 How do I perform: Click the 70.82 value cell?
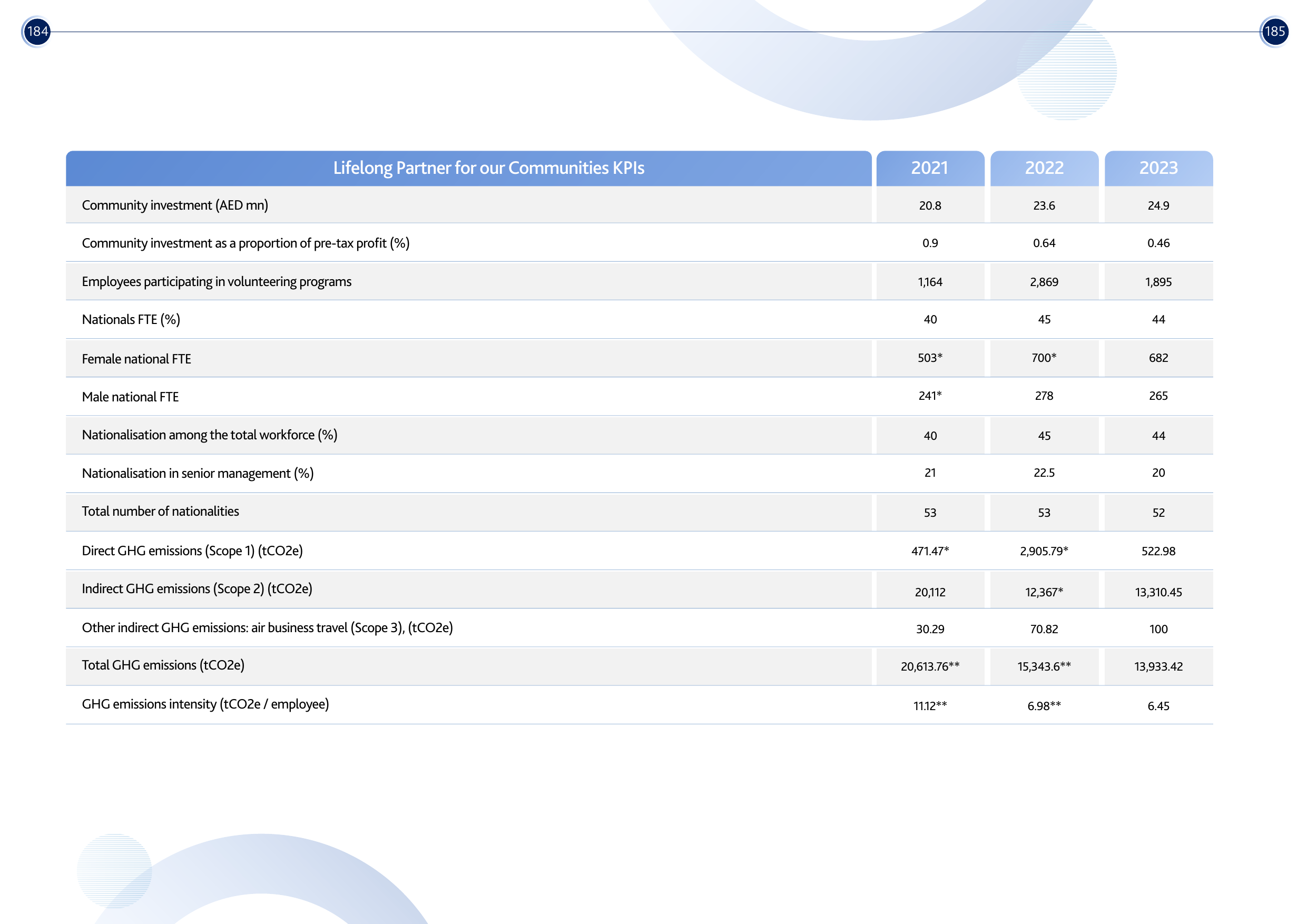[1044, 629]
